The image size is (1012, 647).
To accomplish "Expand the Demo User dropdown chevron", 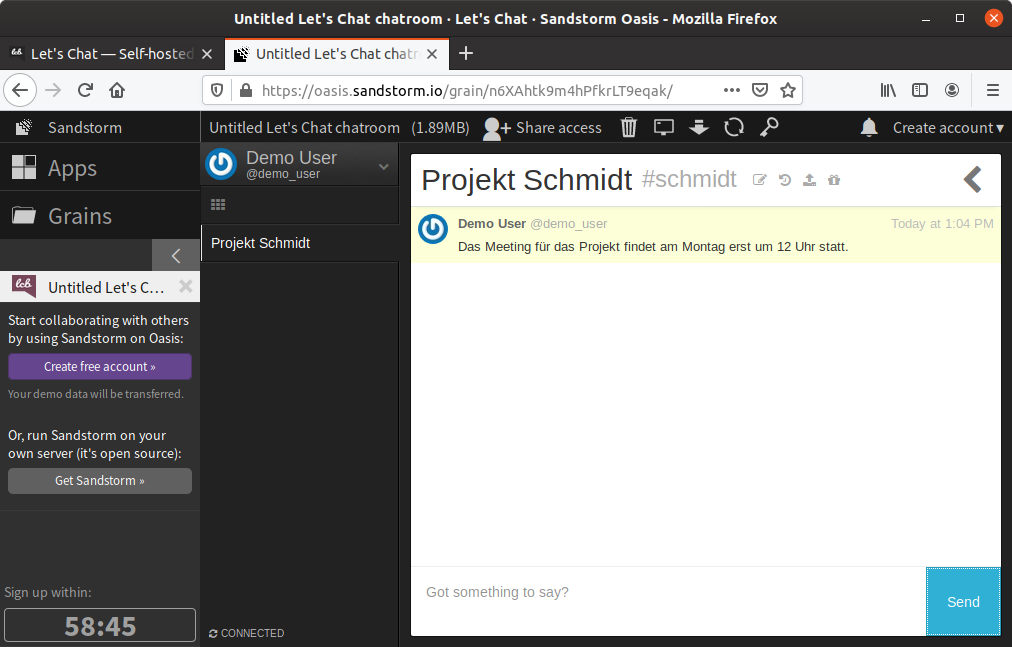I will tap(383, 167).
